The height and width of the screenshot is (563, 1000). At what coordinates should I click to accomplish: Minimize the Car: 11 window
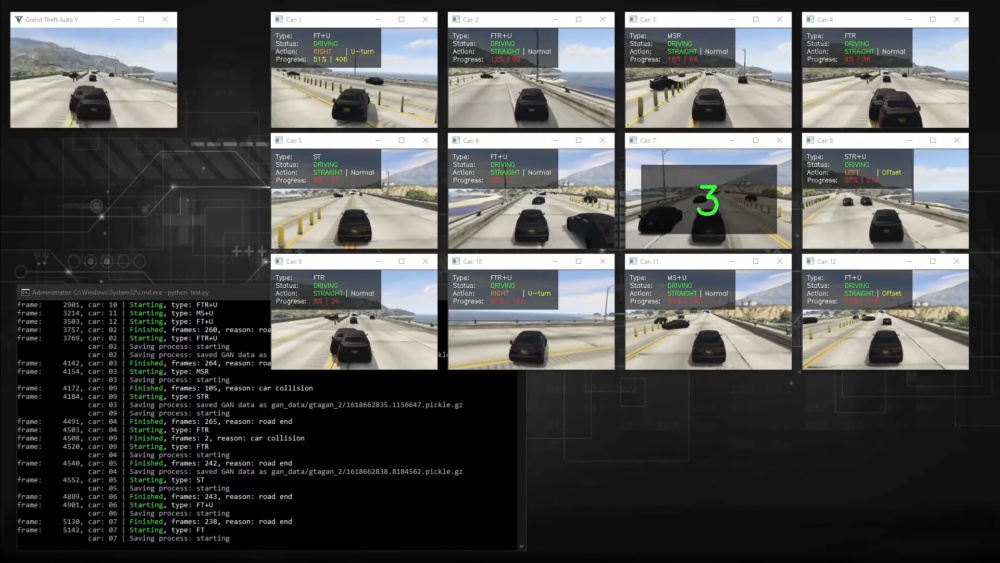click(732, 261)
